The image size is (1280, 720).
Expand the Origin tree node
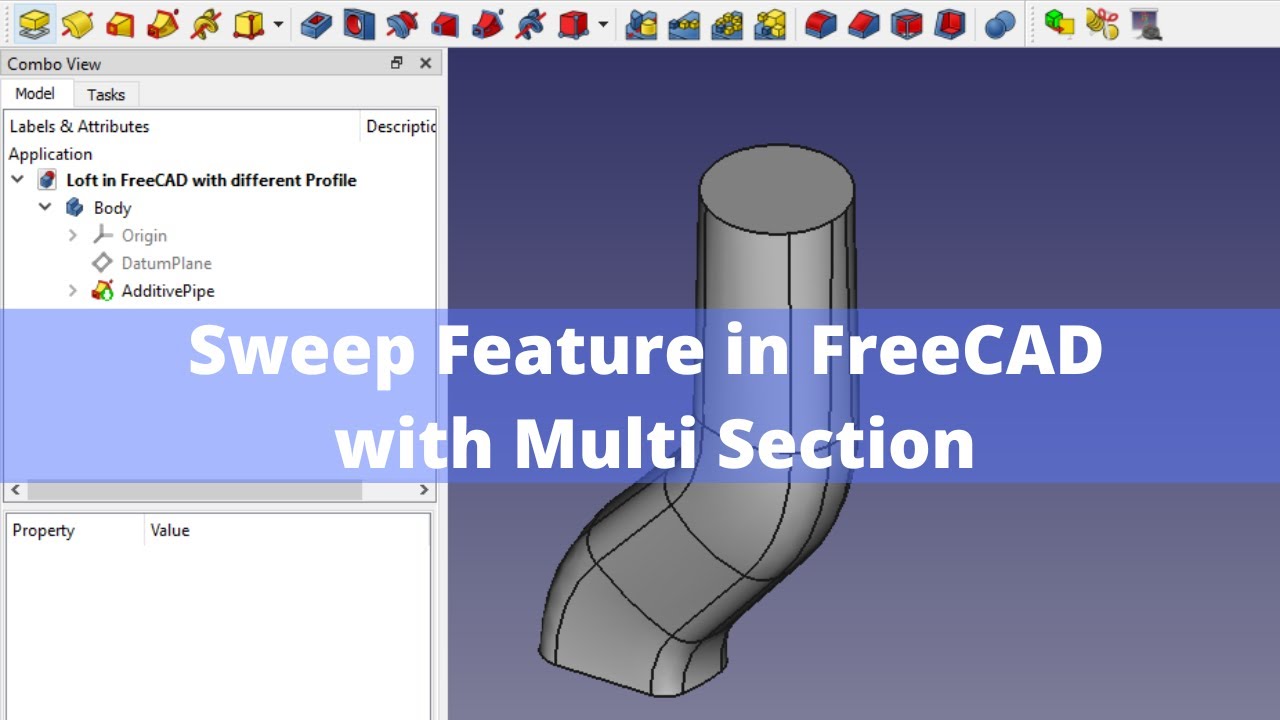72,235
